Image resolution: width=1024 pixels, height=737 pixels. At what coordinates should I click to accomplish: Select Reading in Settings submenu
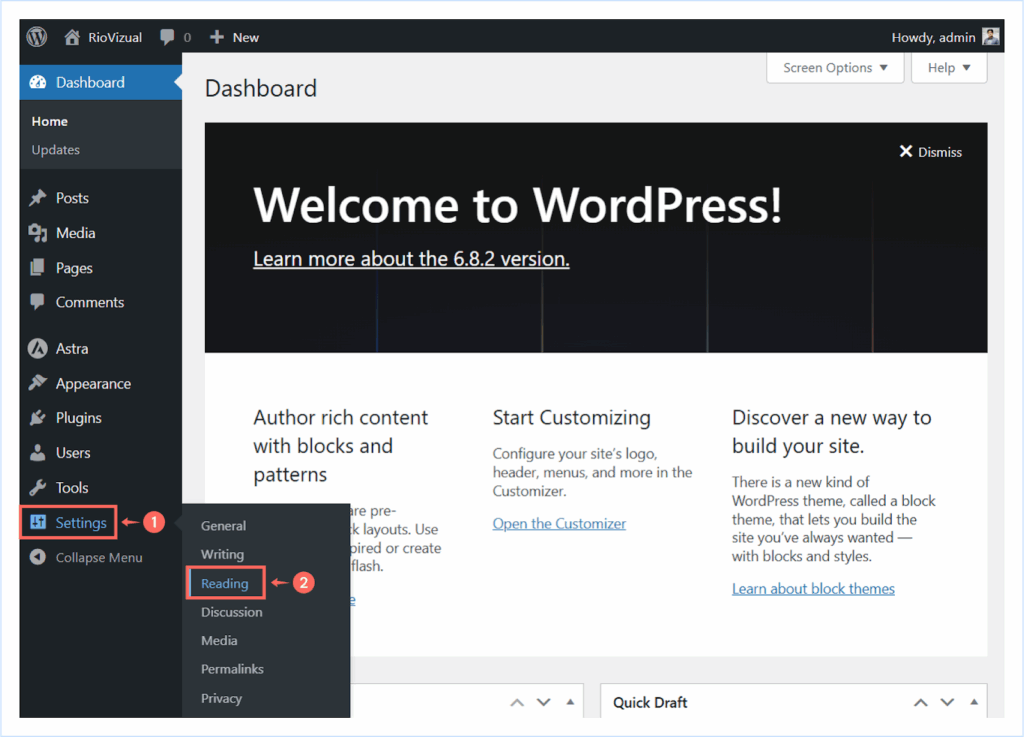click(225, 583)
